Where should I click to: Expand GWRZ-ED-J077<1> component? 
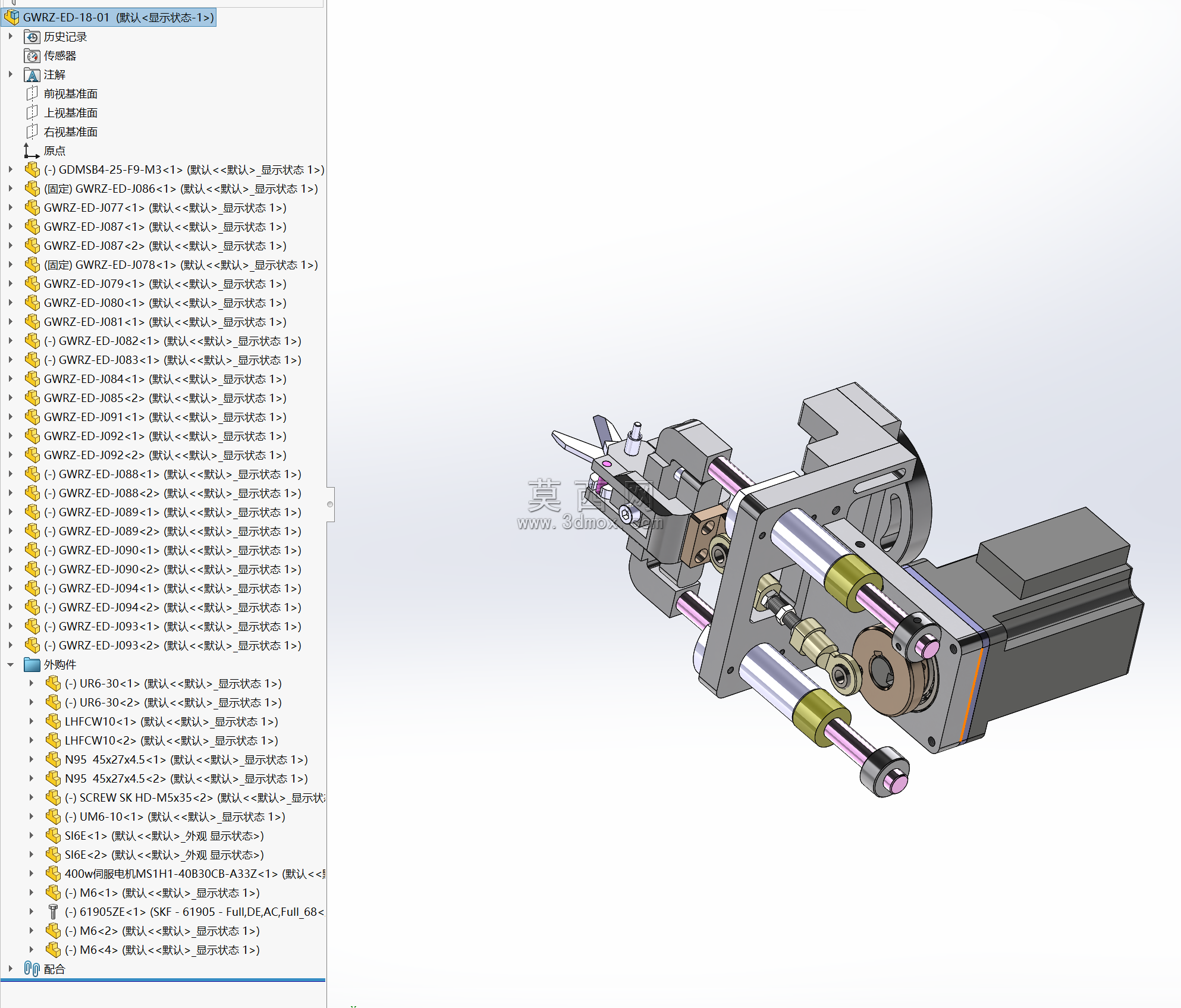tap(10, 208)
